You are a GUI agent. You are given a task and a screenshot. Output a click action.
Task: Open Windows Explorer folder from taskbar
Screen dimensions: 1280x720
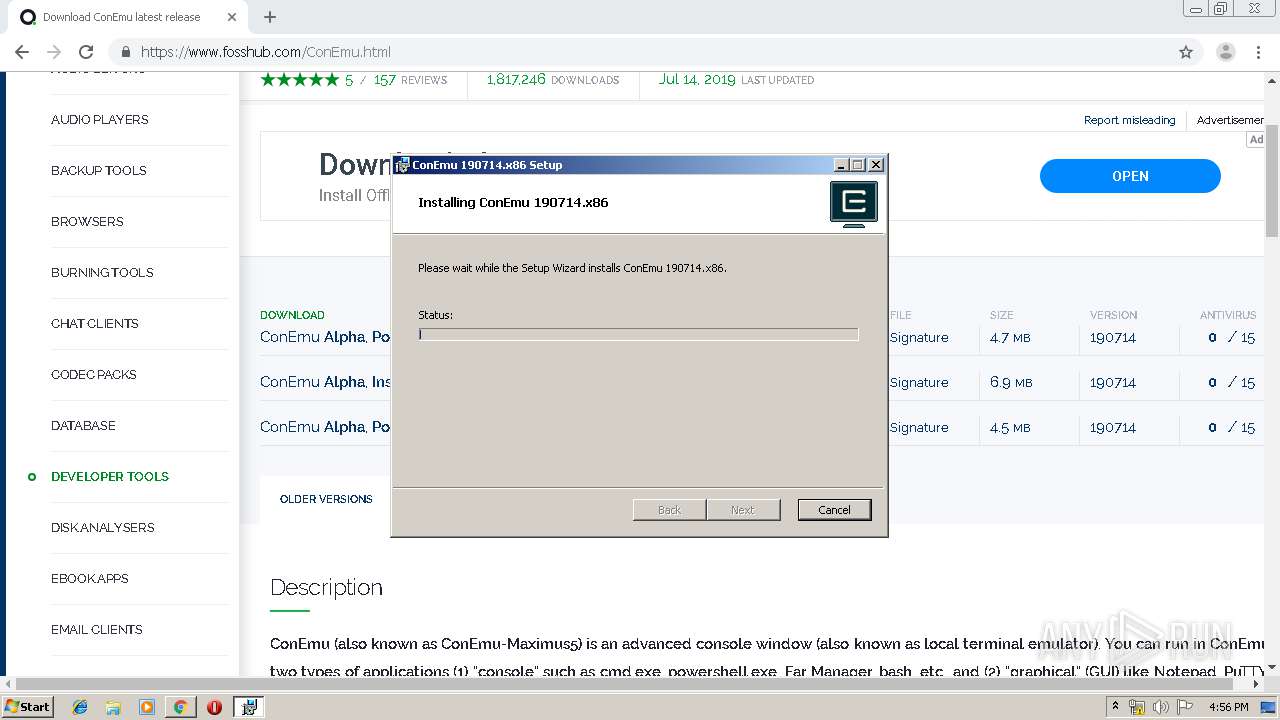(x=113, y=707)
